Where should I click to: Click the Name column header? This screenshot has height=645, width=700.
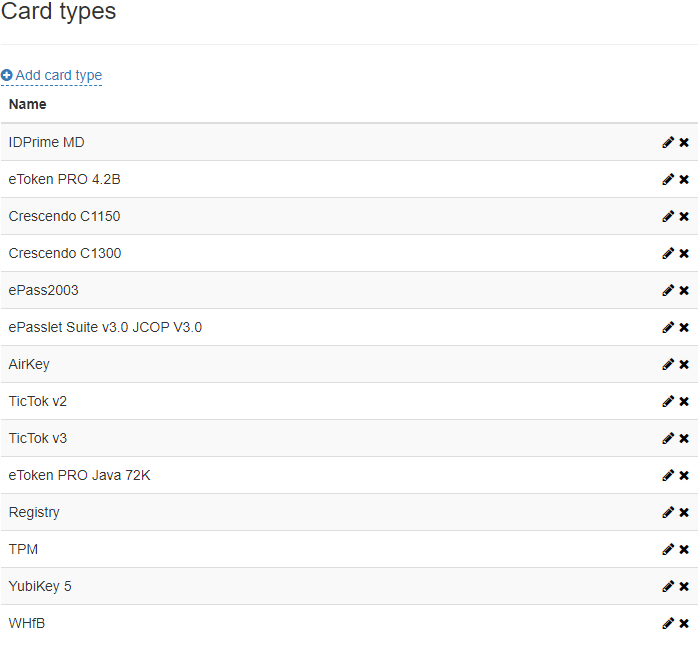point(27,104)
